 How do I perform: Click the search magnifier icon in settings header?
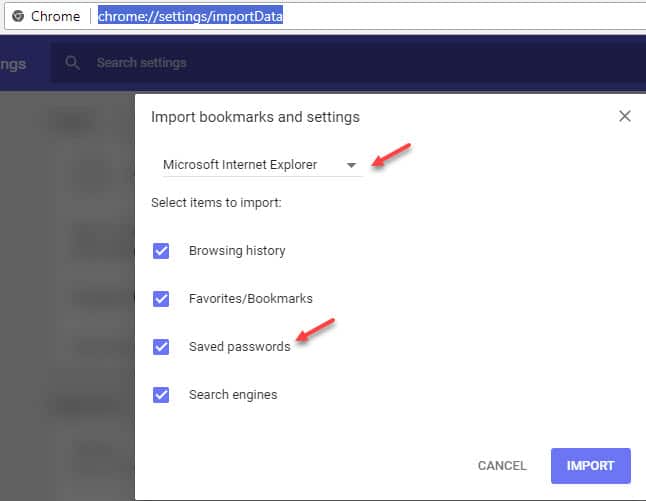[73, 63]
